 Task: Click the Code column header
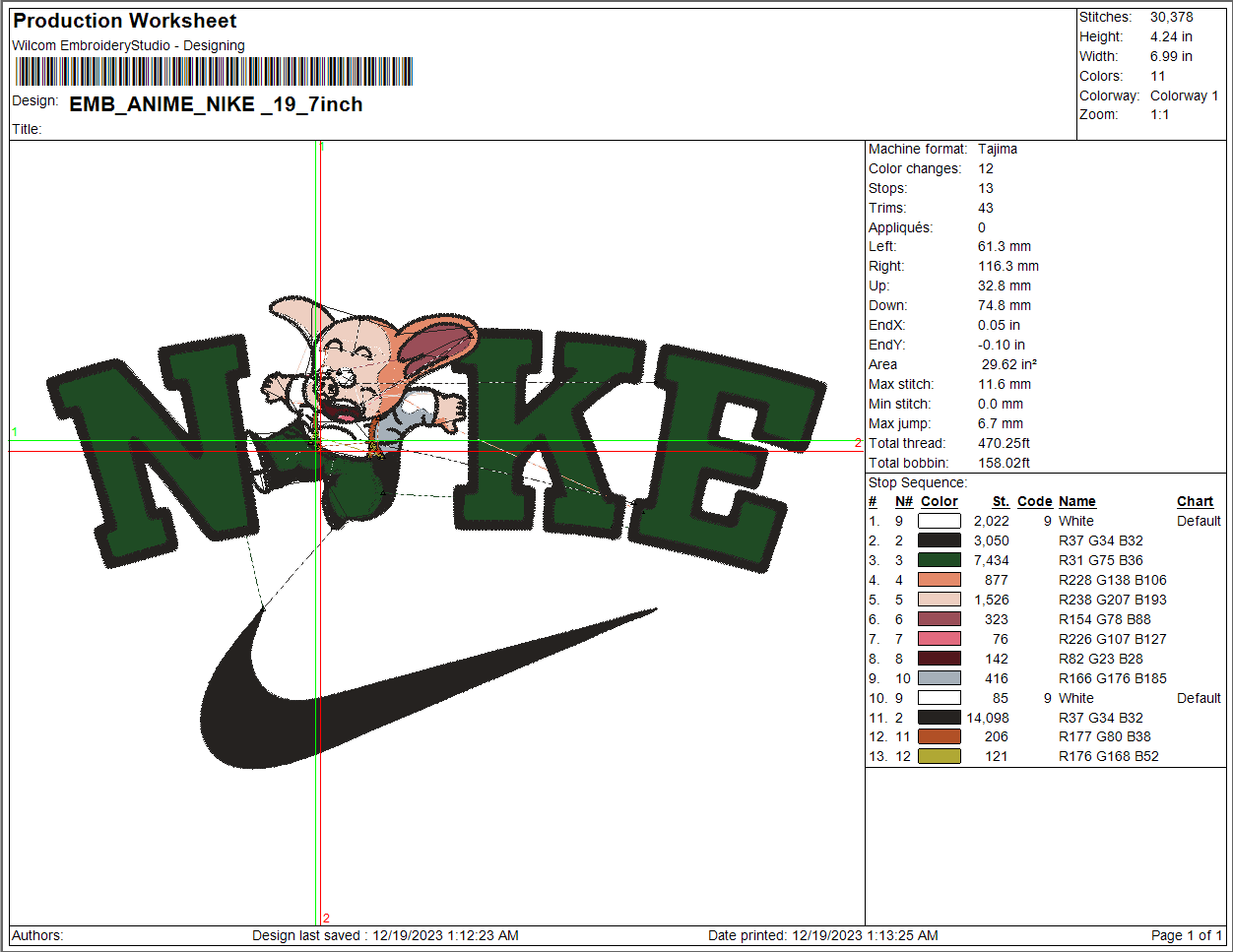coord(1035,501)
